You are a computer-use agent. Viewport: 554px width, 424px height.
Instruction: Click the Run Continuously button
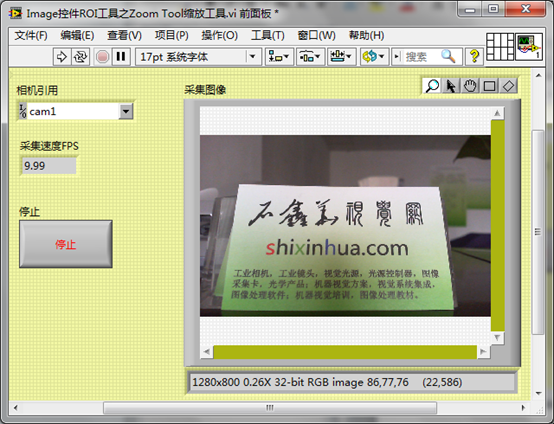81,57
